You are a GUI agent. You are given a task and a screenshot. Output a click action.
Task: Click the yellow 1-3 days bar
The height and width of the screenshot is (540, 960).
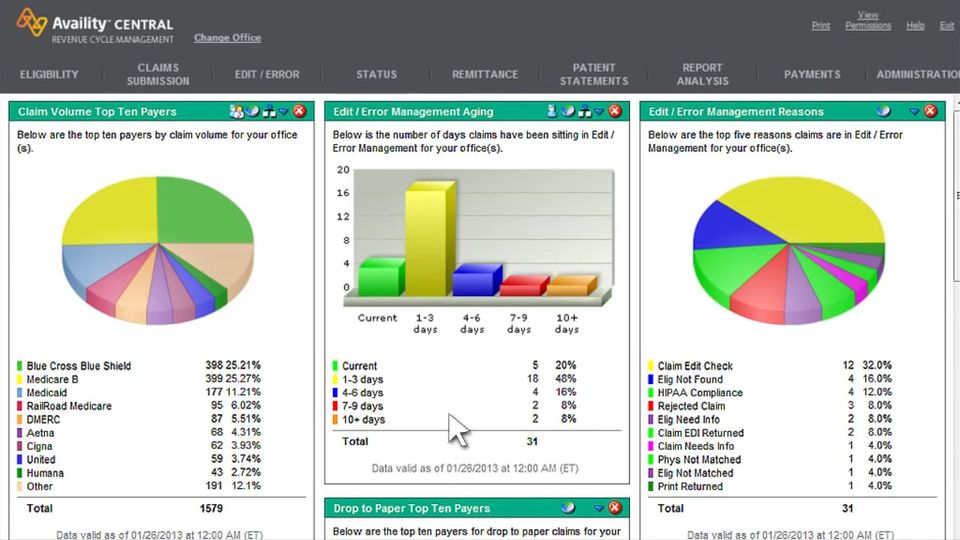[430, 239]
